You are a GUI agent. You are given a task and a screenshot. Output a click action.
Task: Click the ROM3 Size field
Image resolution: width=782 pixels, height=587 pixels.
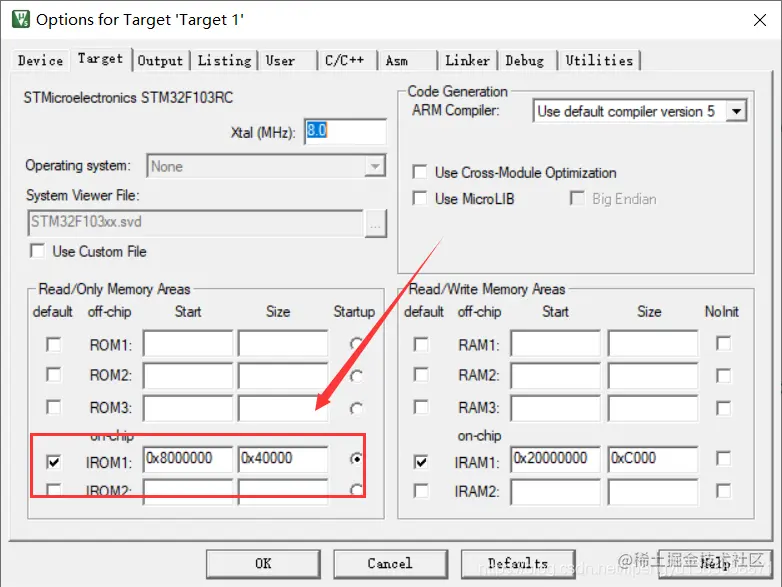pyautogui.click(x=283, y=408)
